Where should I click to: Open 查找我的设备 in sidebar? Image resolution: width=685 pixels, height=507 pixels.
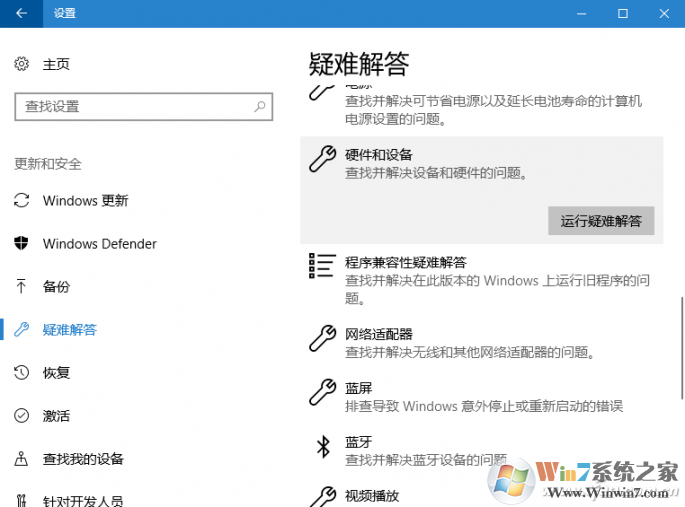pyautogui.click(x=83, y=459)
